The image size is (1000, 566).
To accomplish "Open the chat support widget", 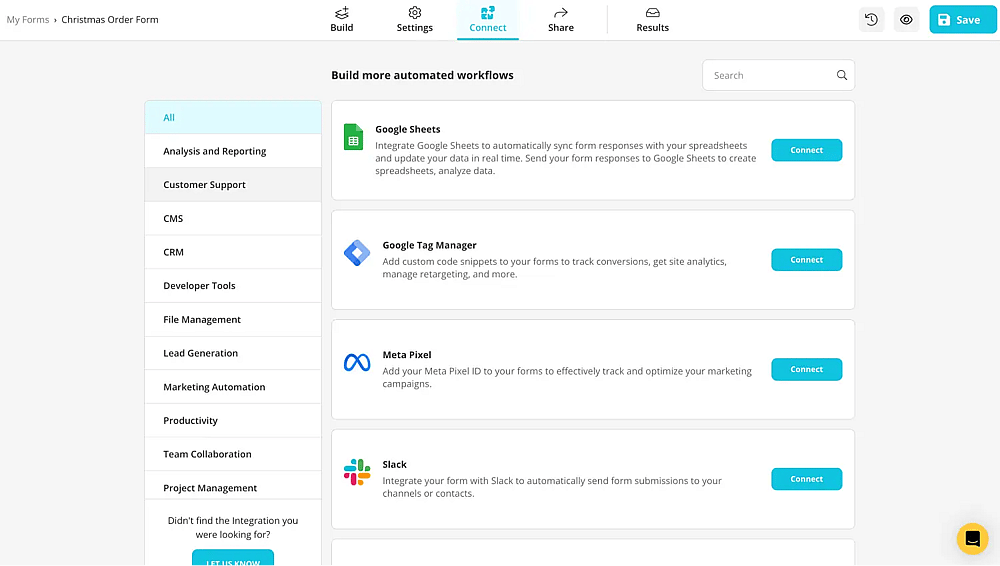I will tap(972, 539).
